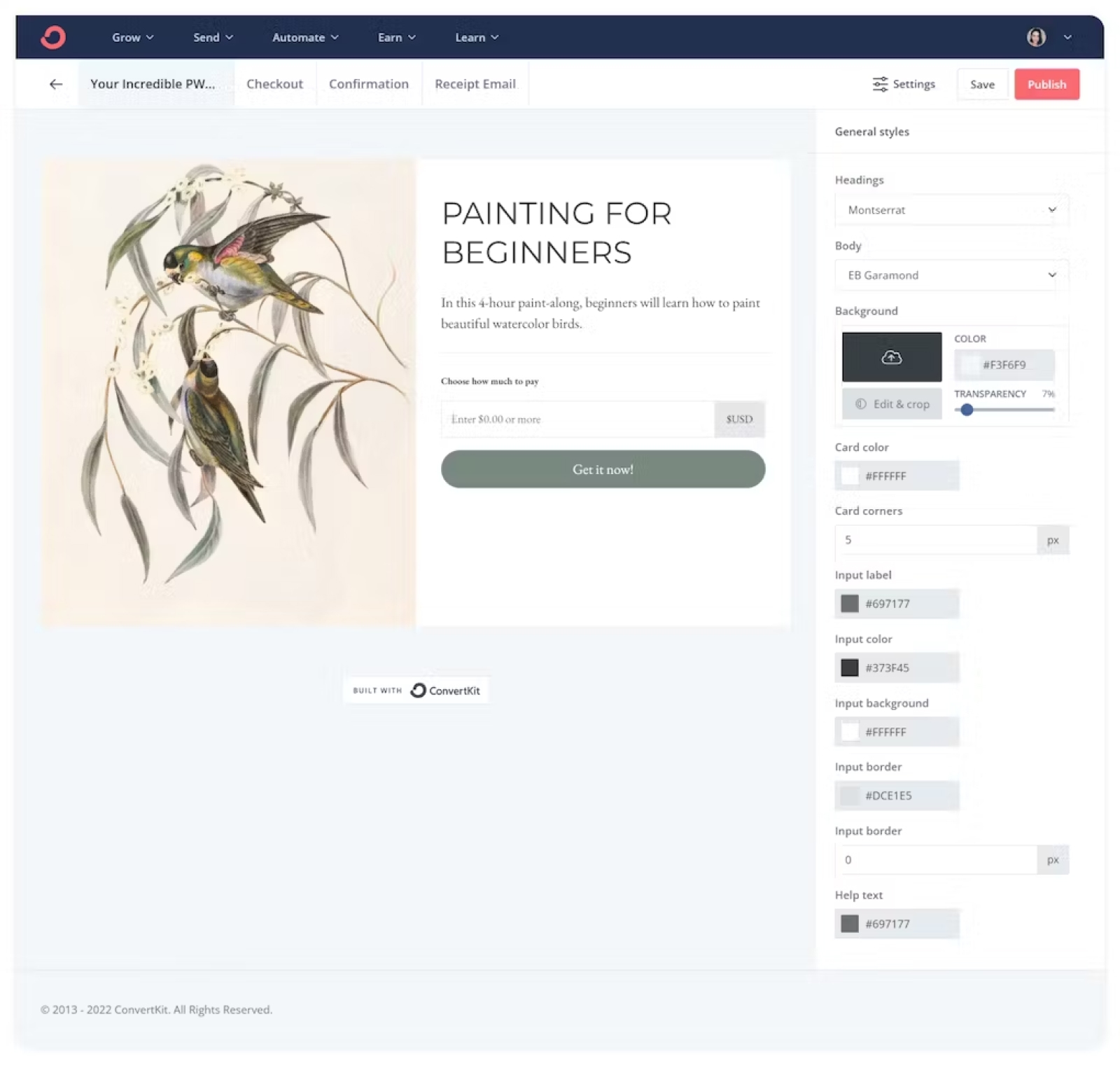This screenshot has width=1120, height=1068.
Task: Expand the Automate menu
Action: [305, 38]
